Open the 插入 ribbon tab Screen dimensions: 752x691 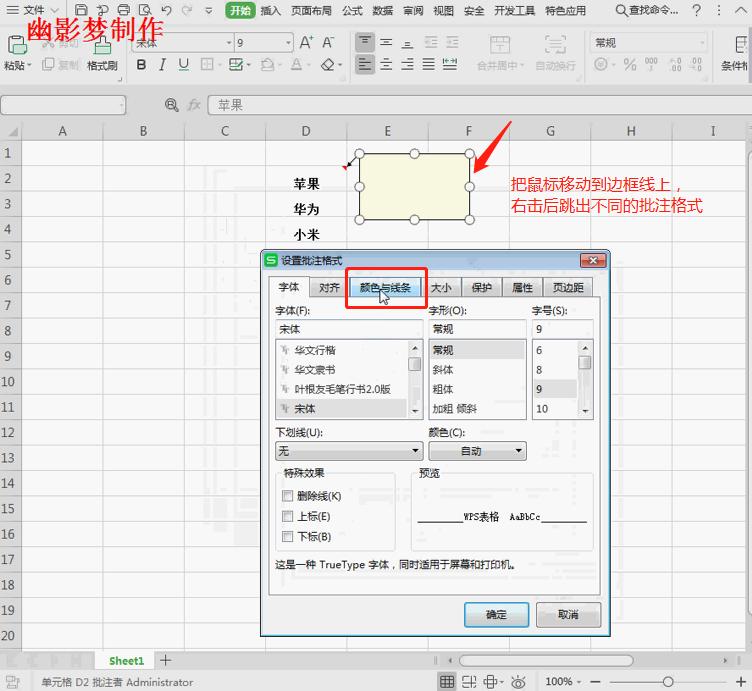270,11
